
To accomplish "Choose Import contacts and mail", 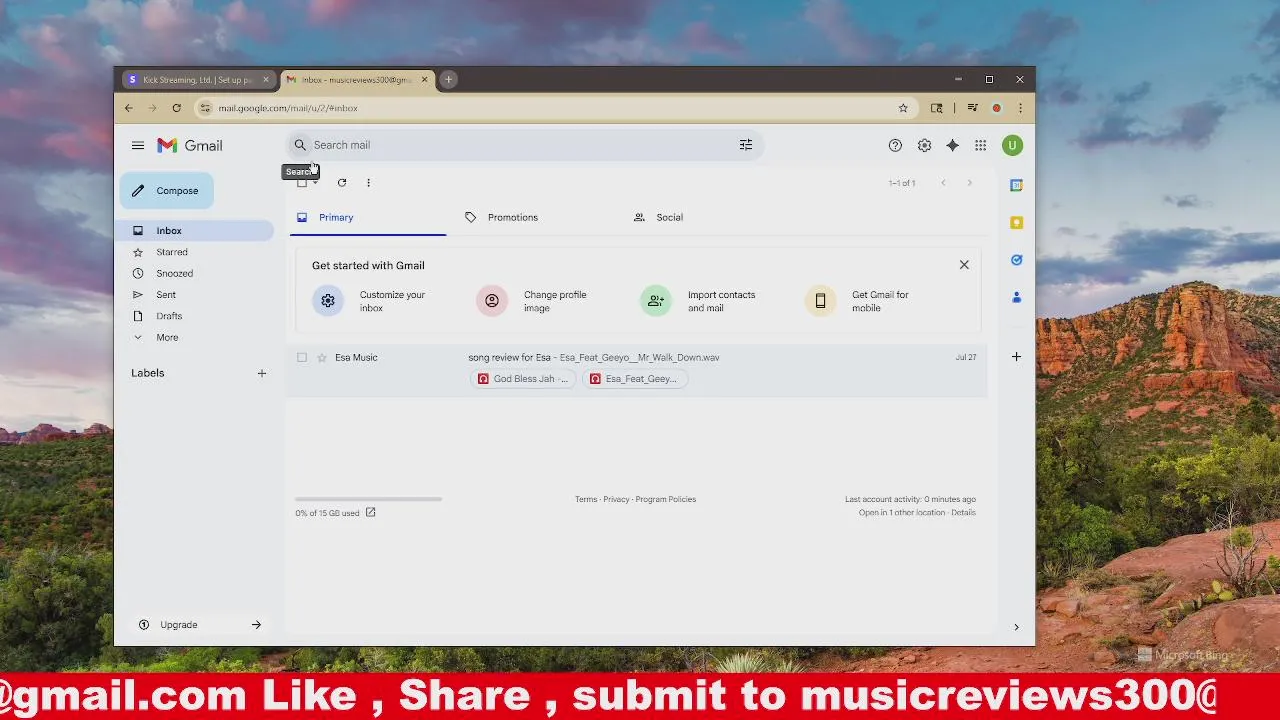I will tap(700, 301).
